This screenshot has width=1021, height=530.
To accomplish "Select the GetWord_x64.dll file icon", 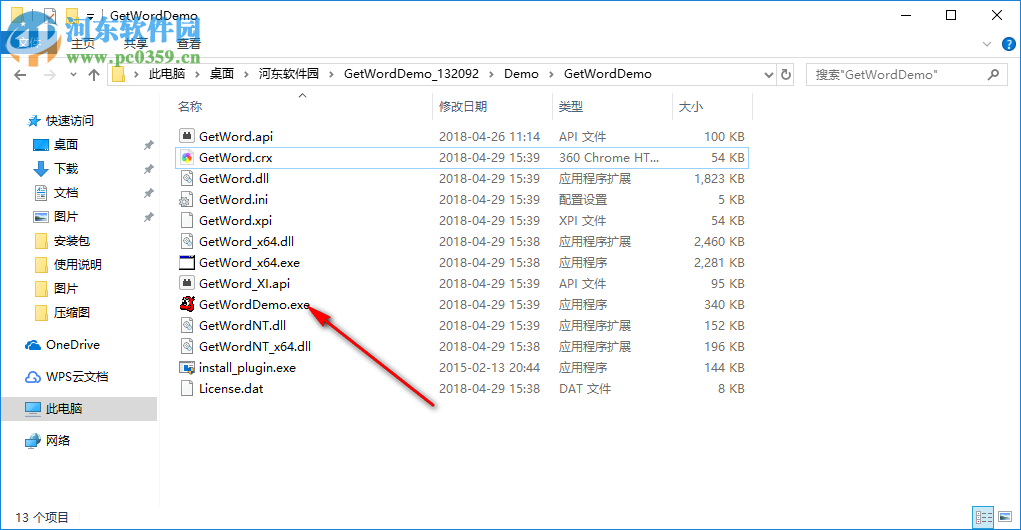I will [x=187, y=242].
